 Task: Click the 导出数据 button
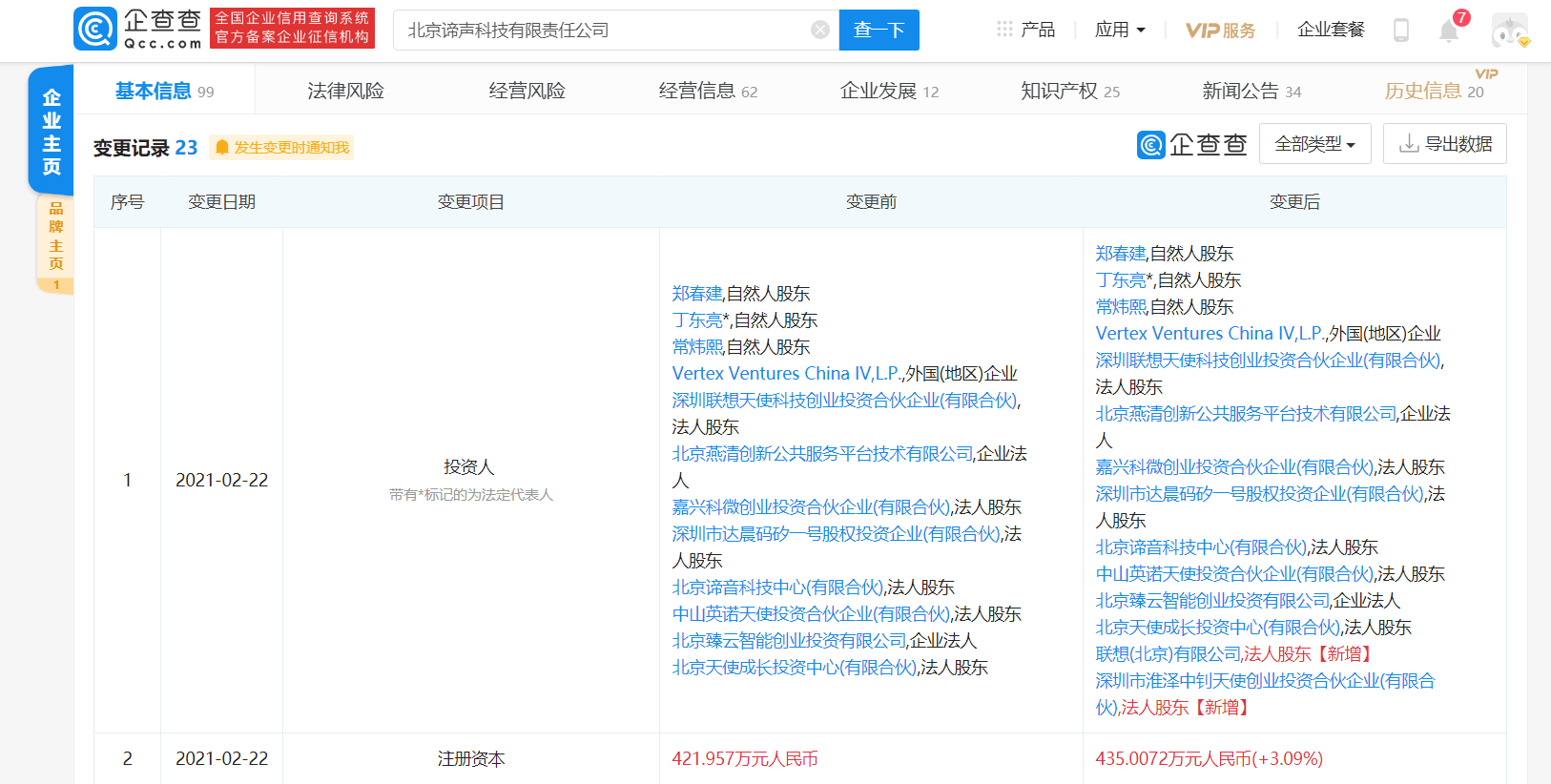click(x=1445, y=144)
